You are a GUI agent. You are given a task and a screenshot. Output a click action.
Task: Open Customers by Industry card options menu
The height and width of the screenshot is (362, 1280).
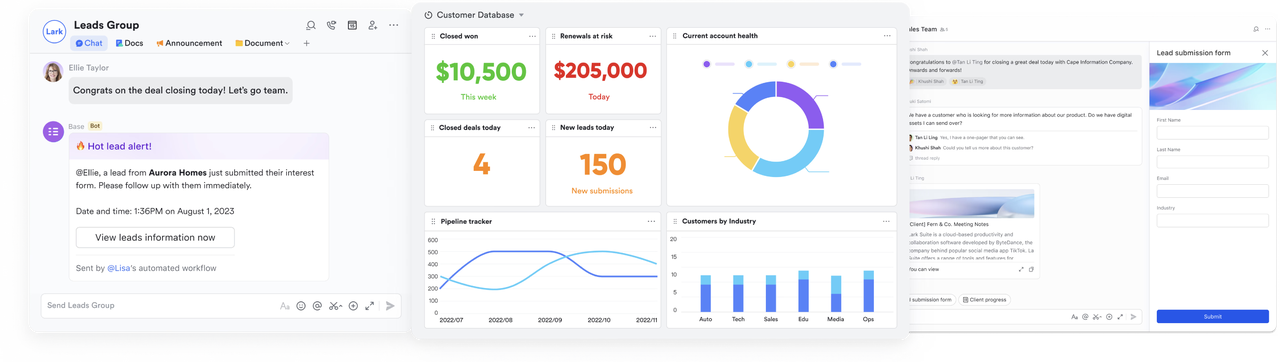coord(886,222)
